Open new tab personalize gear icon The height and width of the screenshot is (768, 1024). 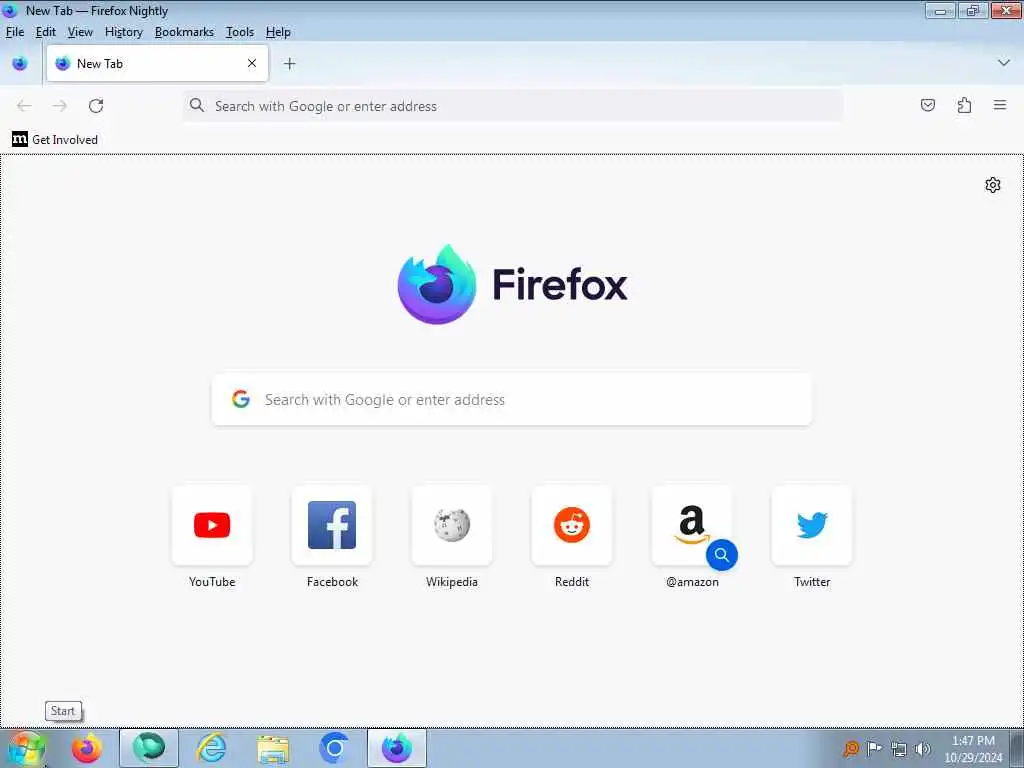[x=993, y=185]
